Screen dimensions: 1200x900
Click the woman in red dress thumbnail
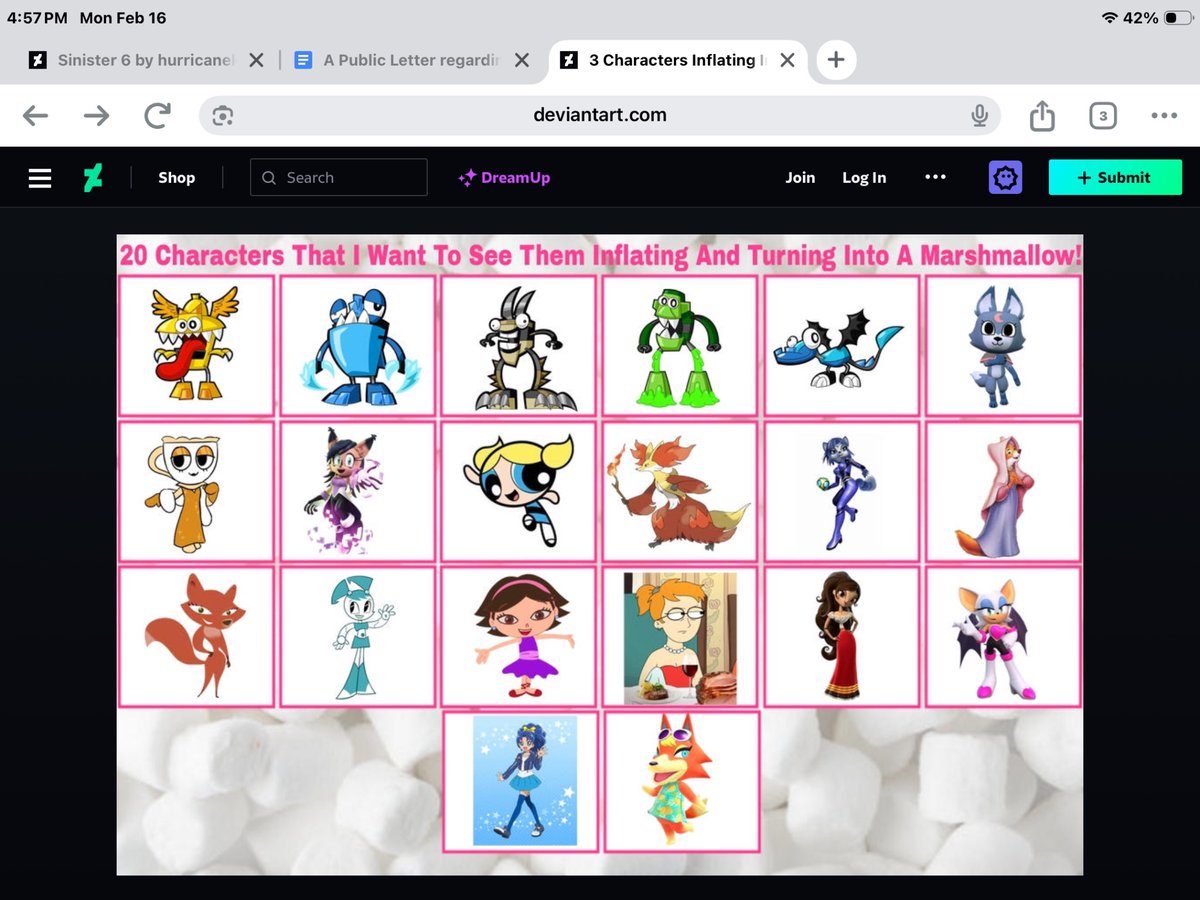point(842,637)
